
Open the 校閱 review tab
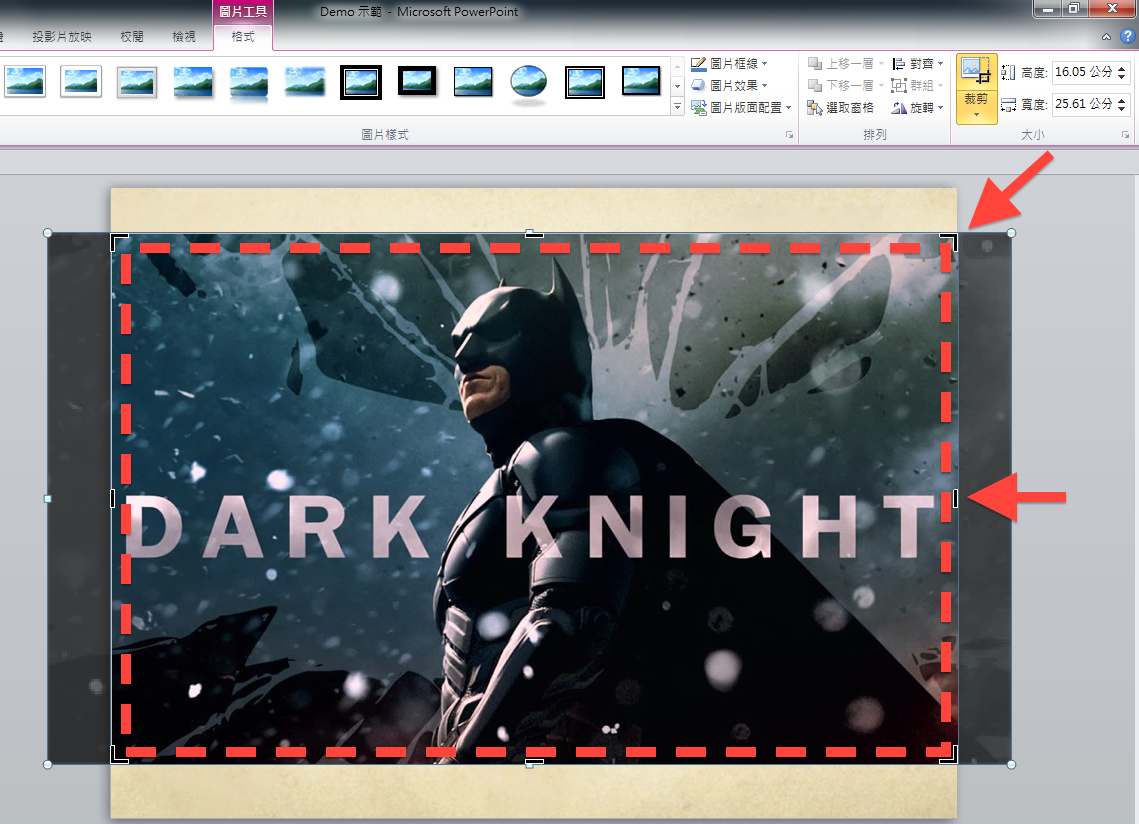tap(131, 36)
